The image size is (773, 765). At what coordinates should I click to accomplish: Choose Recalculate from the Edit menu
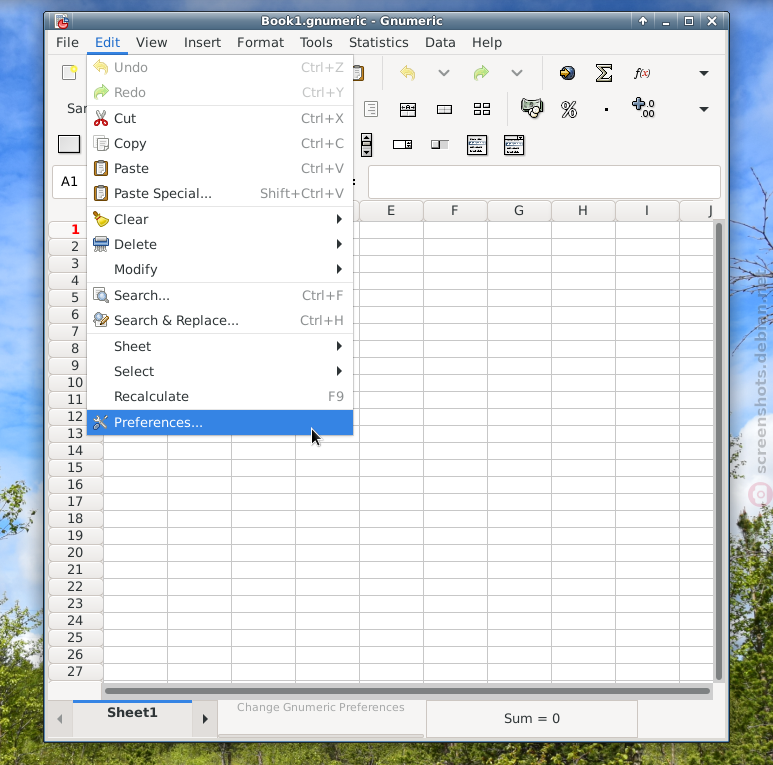pyautogui.click(x=220, y=396)
